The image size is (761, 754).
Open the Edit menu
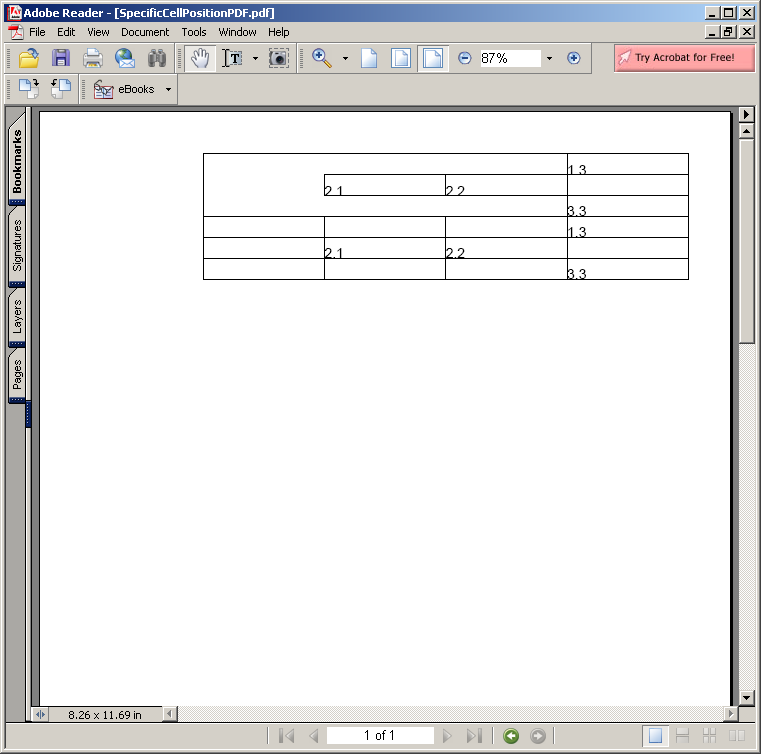(x=66, y=32)
